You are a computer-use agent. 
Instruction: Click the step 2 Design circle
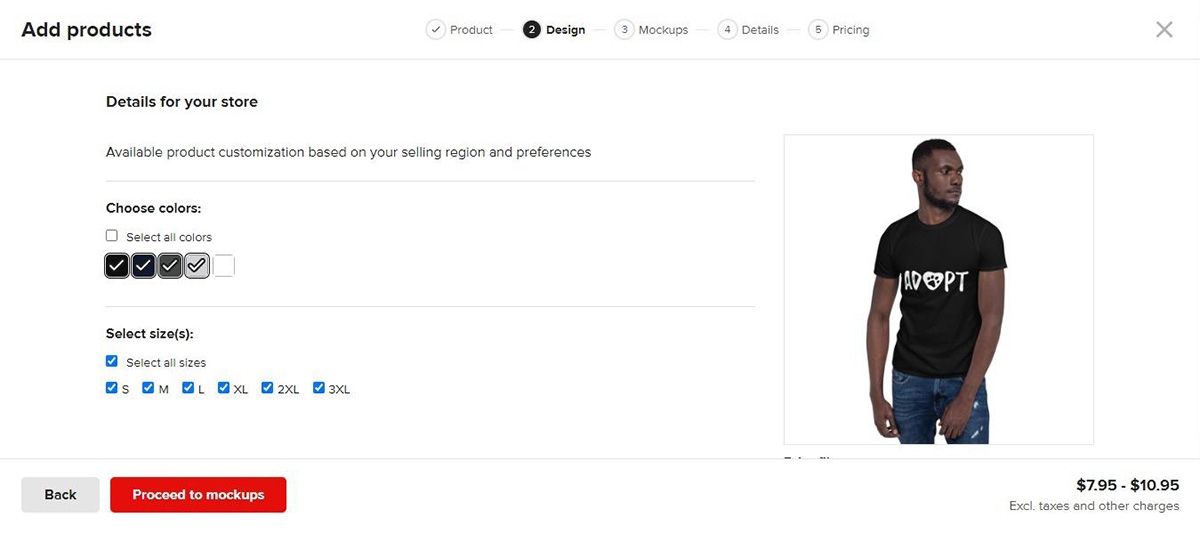point(532,30)
